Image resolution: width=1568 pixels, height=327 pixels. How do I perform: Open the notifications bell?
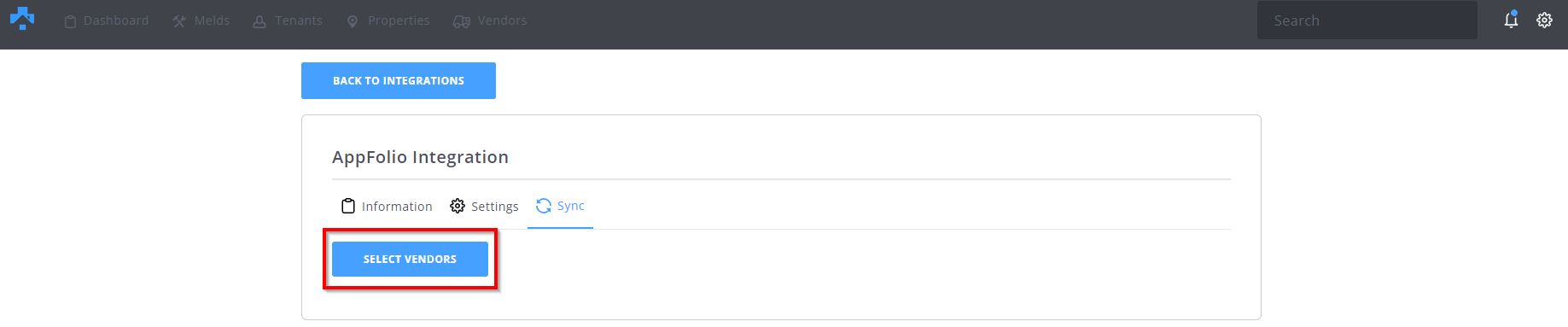point(1511,20)
